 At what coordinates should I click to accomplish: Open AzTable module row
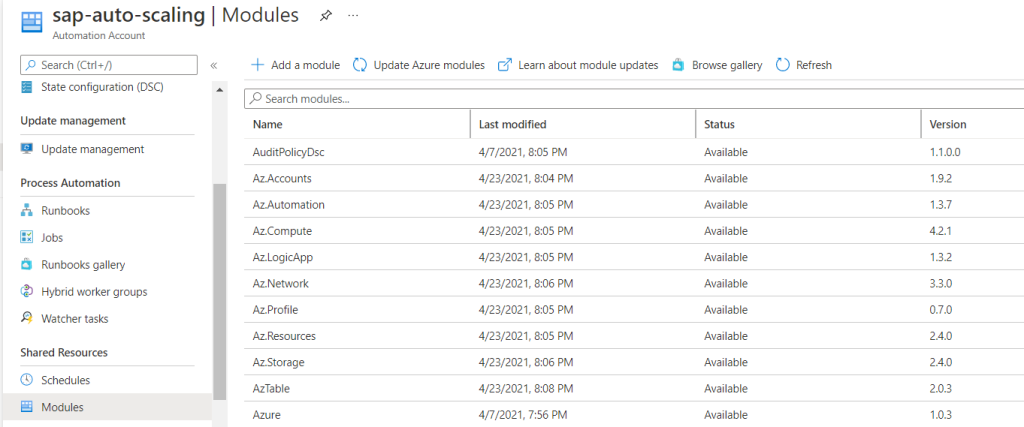tap(633, 388)
